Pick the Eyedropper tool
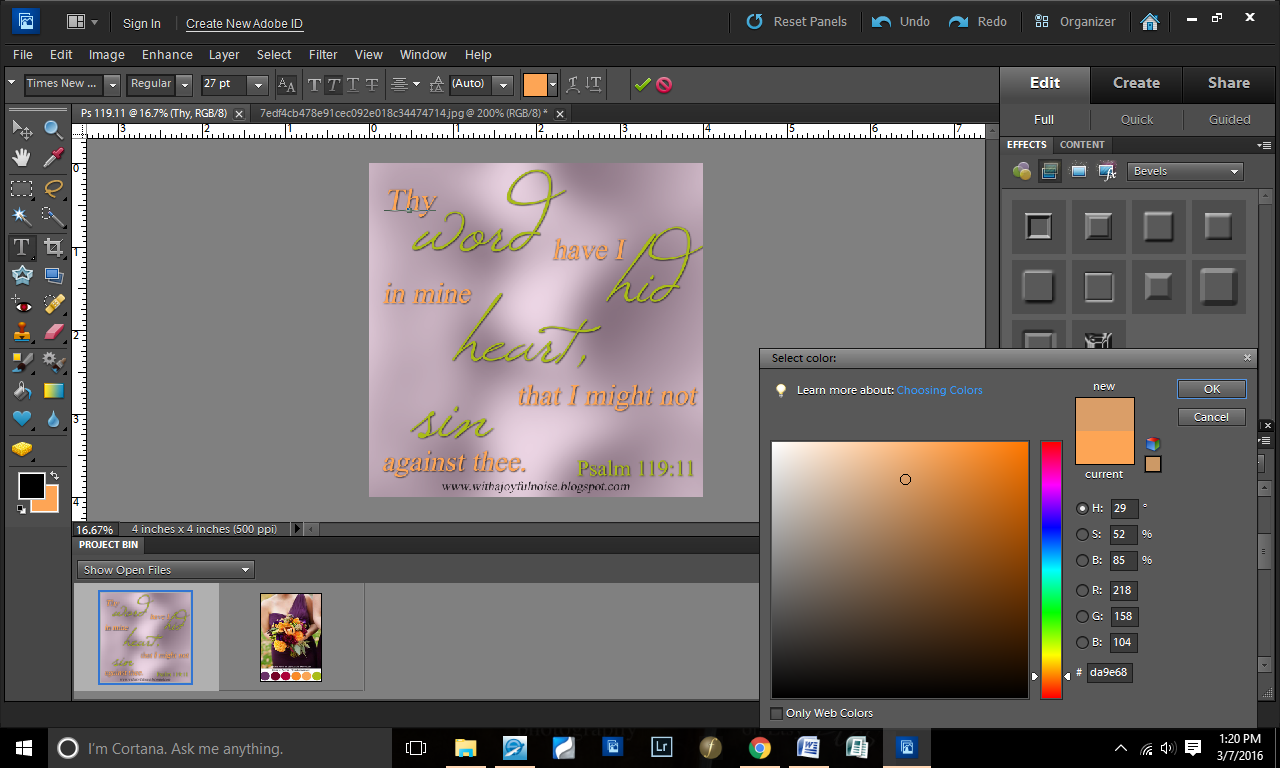The image size is (1280, 768). point(53,158)
